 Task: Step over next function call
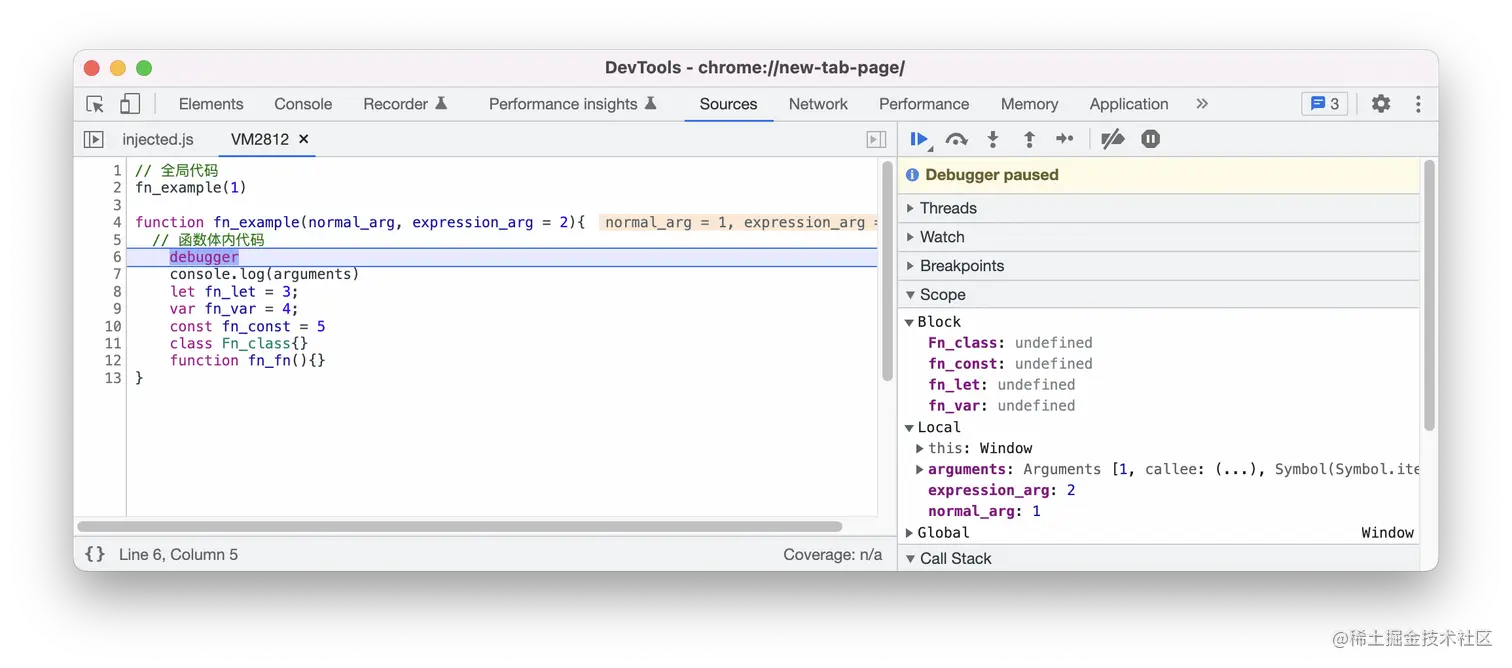(x=957, y=140)
